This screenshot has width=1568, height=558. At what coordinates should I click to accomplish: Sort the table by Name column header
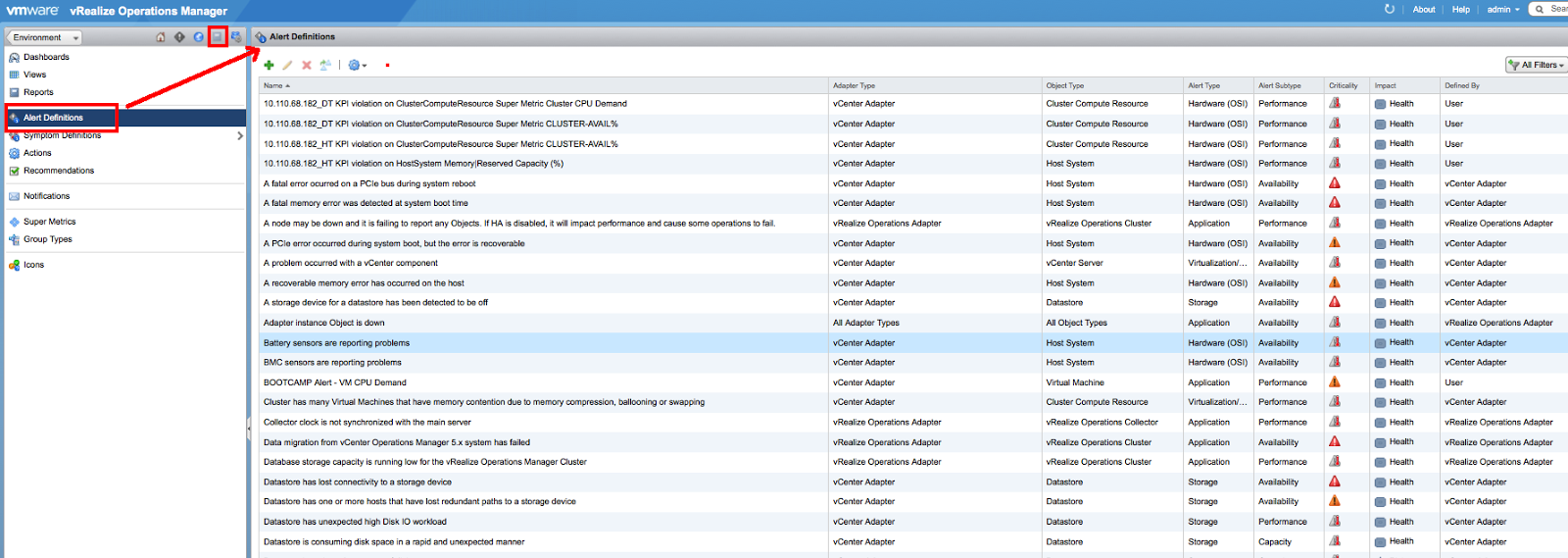click(x=273, y=85)
